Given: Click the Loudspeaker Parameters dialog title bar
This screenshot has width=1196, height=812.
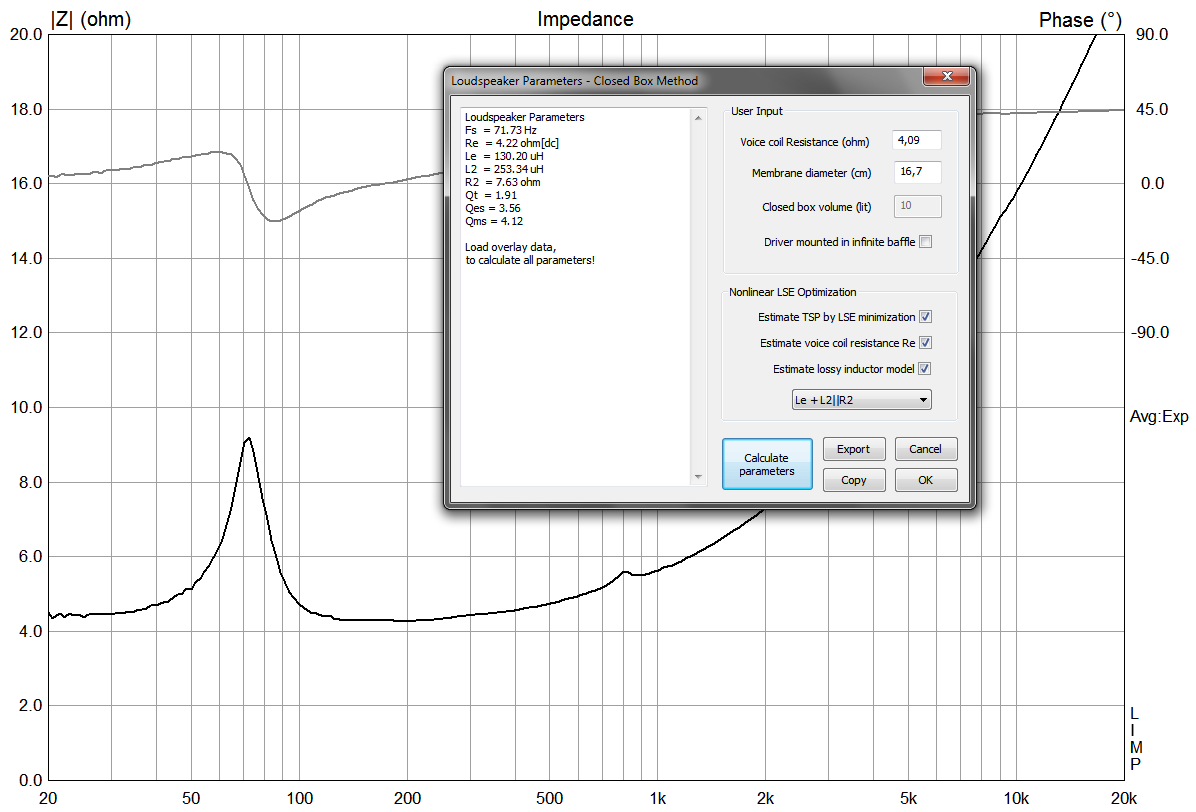Looking at the screenshot, I should [574, 81].
